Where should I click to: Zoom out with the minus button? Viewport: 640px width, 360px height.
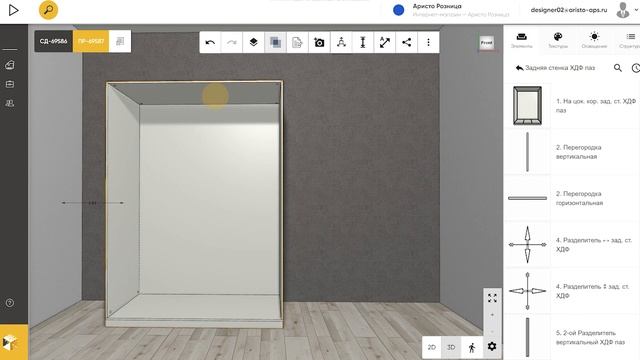pos(492,330)
